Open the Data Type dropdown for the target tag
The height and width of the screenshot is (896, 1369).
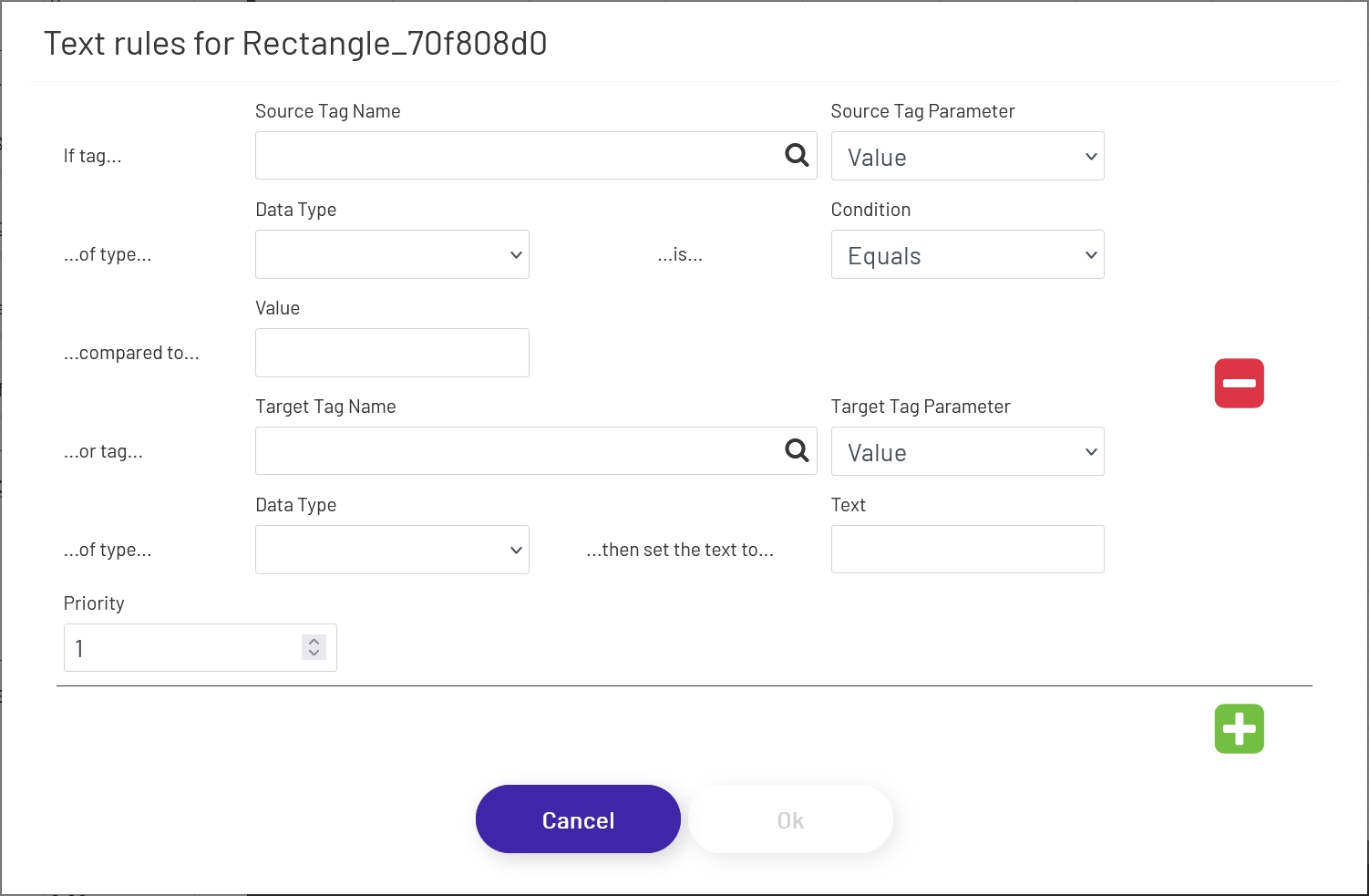391,549
